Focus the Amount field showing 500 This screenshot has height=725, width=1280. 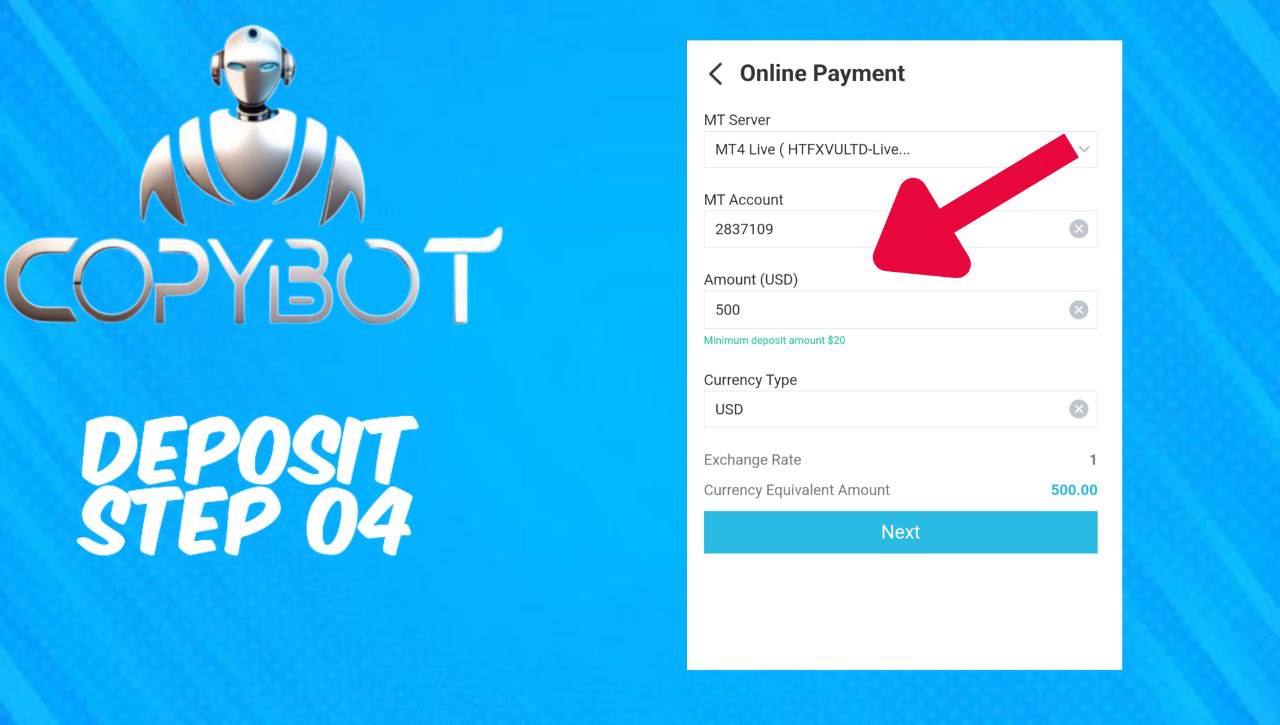pyautogui.click(x=900, y=310)
